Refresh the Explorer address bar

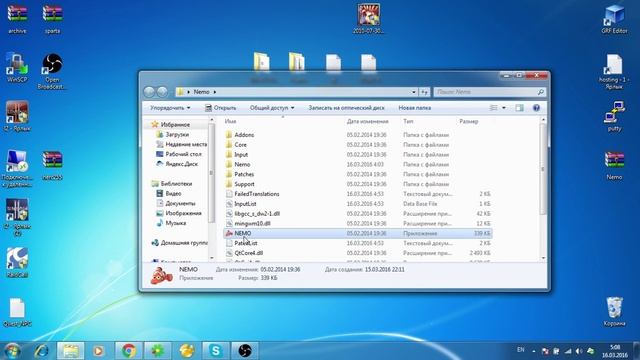(424, 92)
